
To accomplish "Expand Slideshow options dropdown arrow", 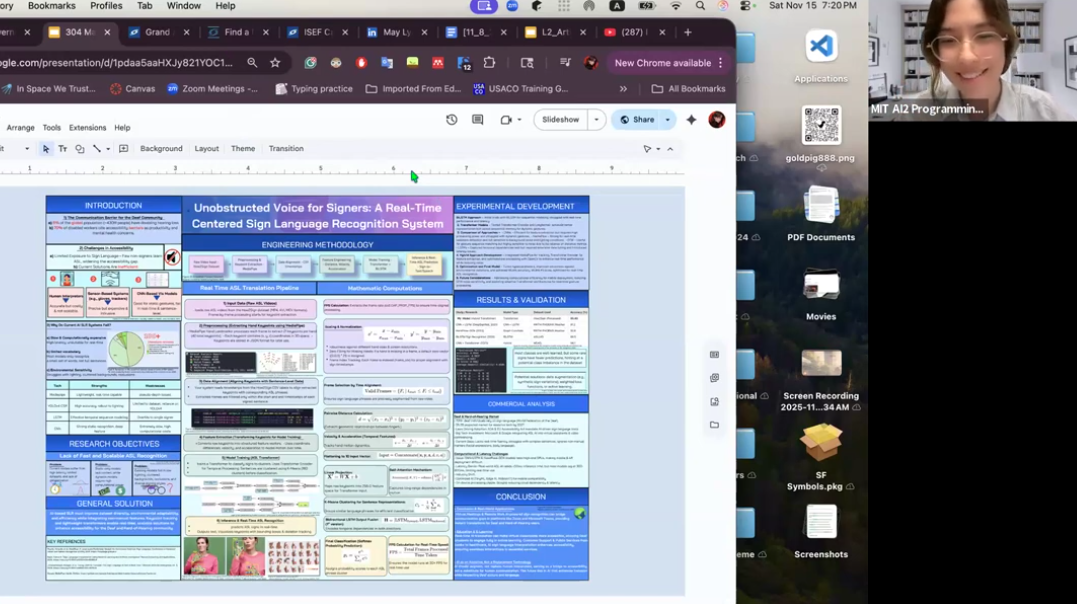I will point(596,120).
